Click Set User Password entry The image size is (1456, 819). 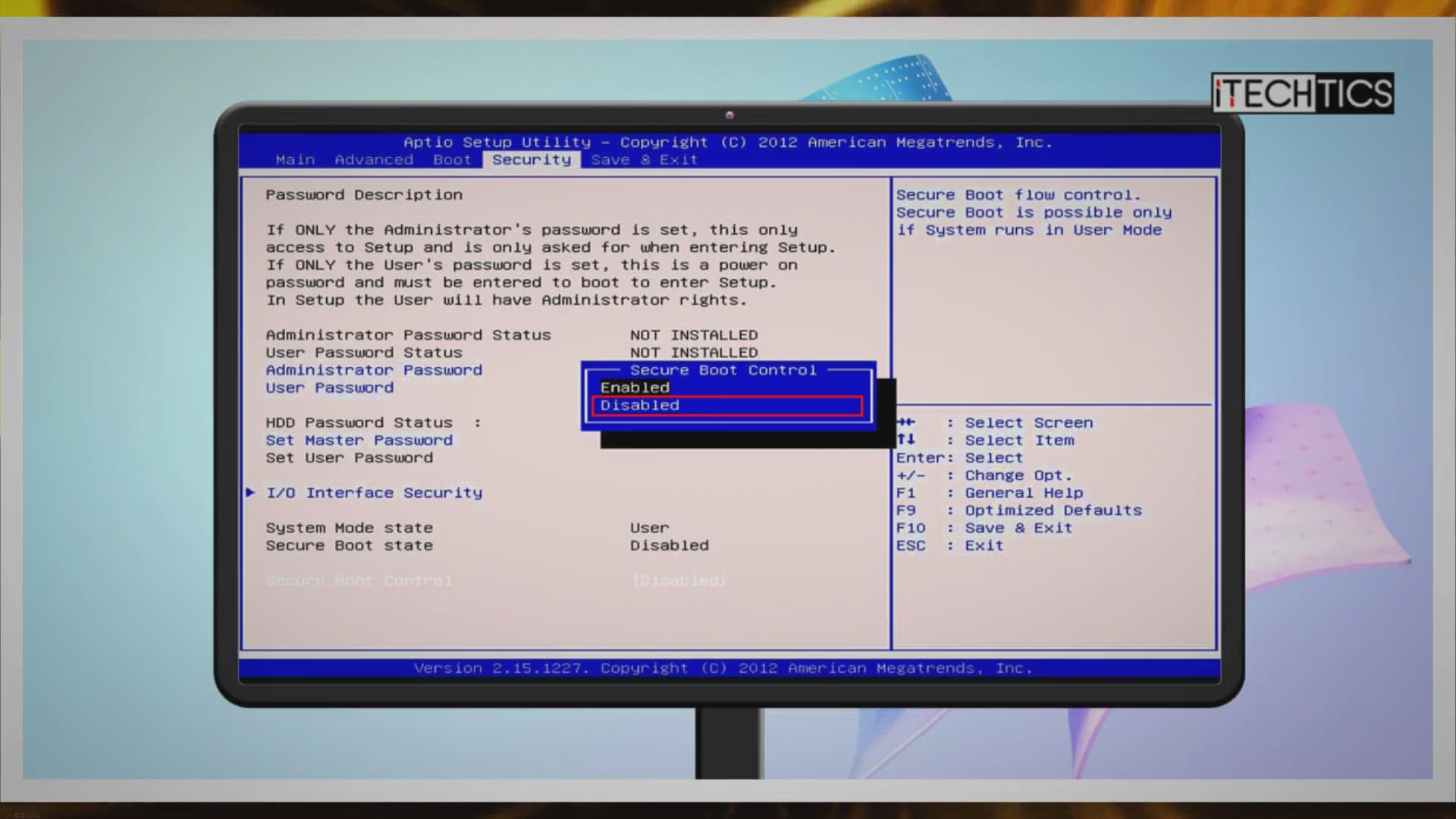pos(349,458)
